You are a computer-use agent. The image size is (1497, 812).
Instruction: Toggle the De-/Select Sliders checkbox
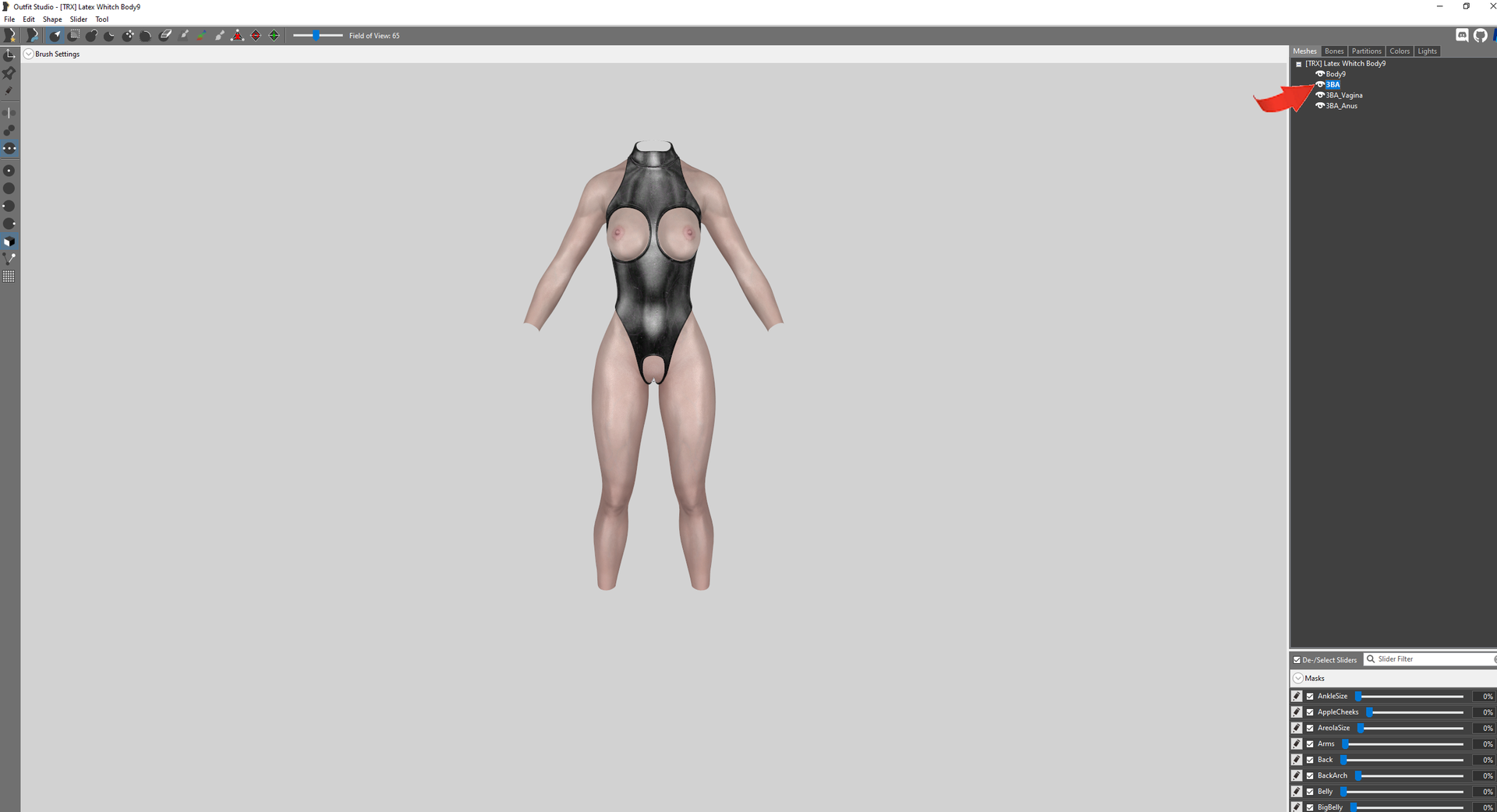pos(1297,660)
